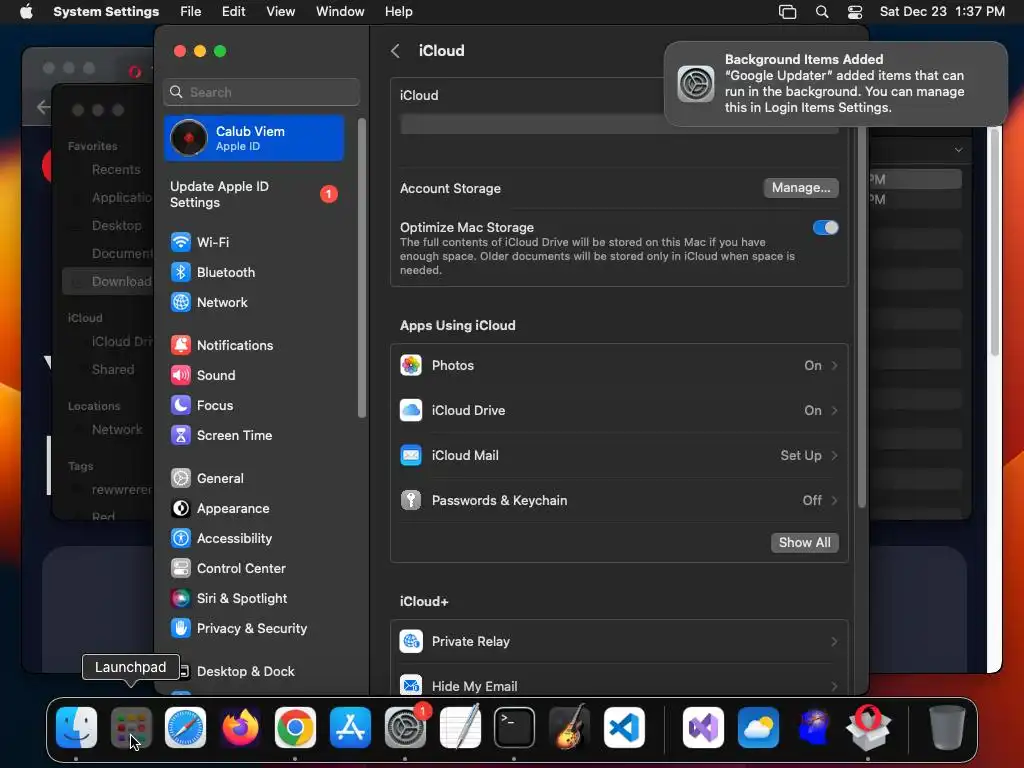1024x768 pixels.
Task: Open the Window menu
Action: 340,12
